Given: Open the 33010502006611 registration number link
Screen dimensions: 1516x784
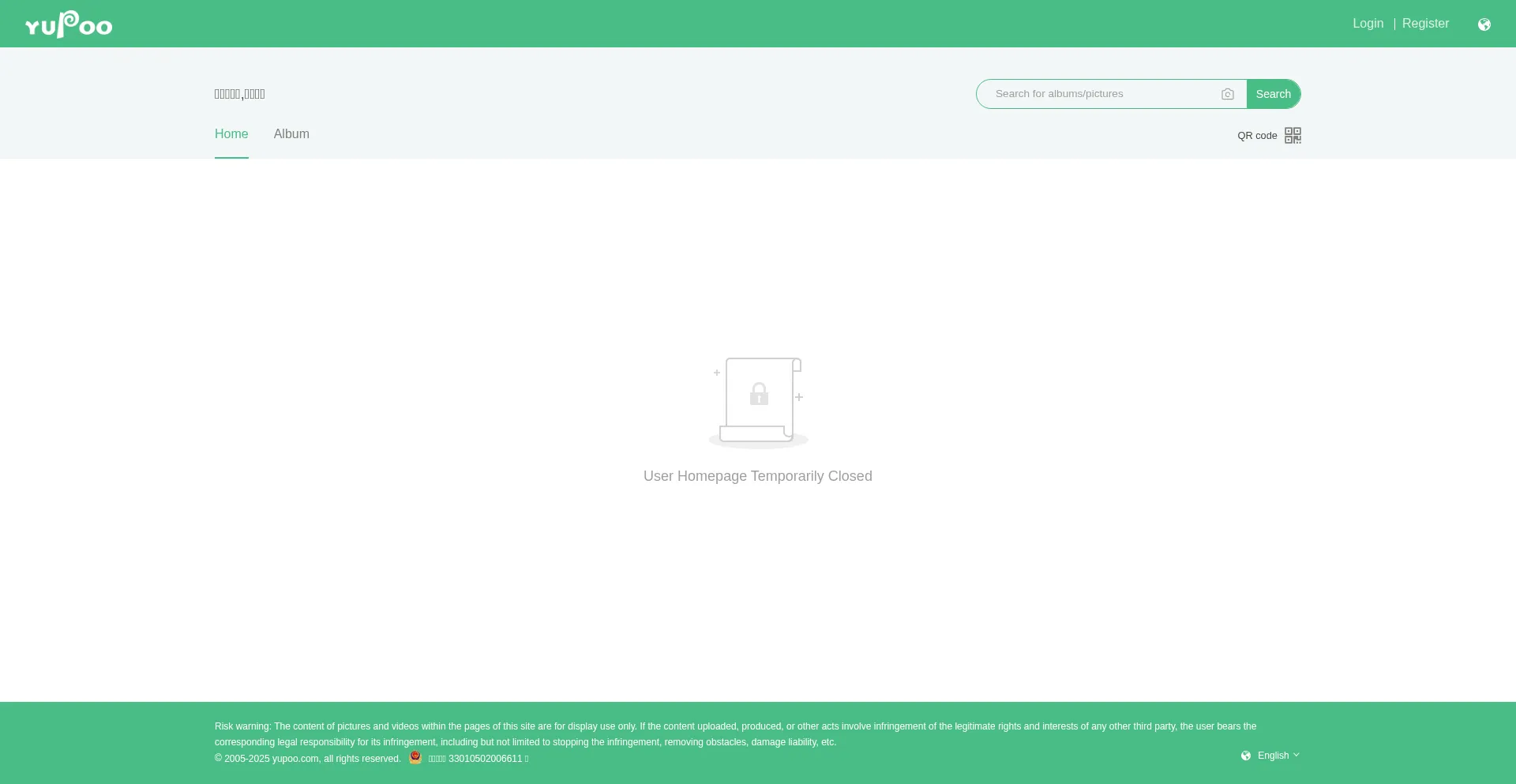Looking at the screenshot, I should point(478,759).
